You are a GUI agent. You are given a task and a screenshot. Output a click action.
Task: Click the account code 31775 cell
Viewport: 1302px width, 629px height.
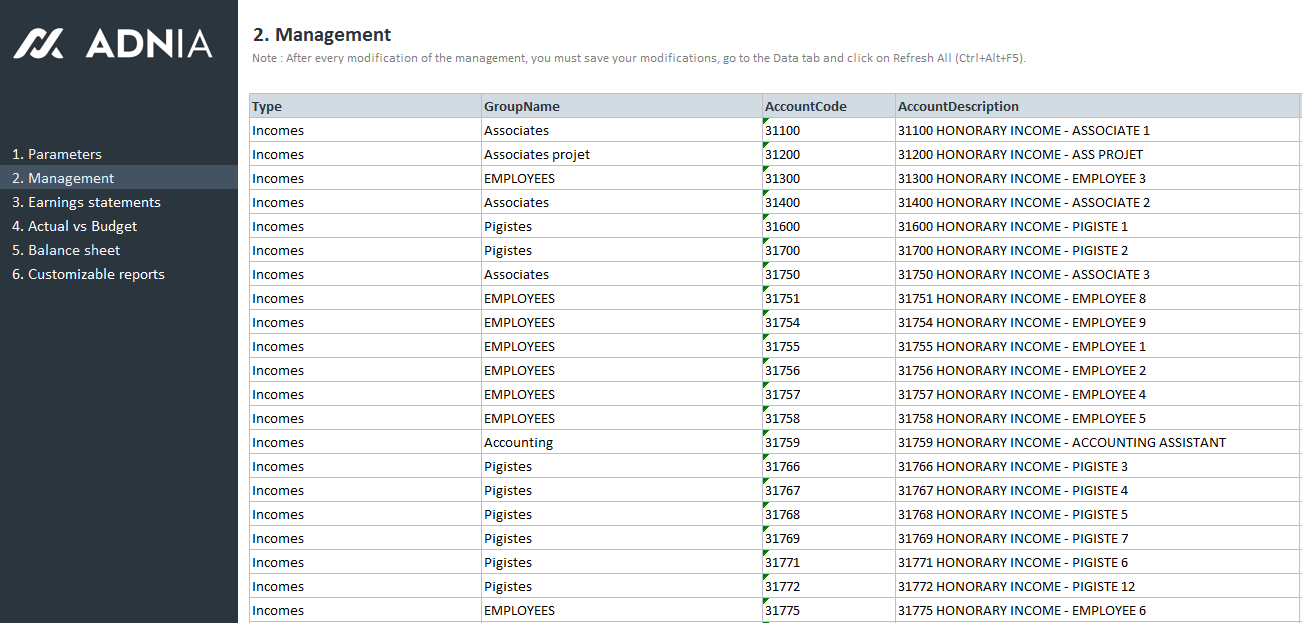pos(783,610)
